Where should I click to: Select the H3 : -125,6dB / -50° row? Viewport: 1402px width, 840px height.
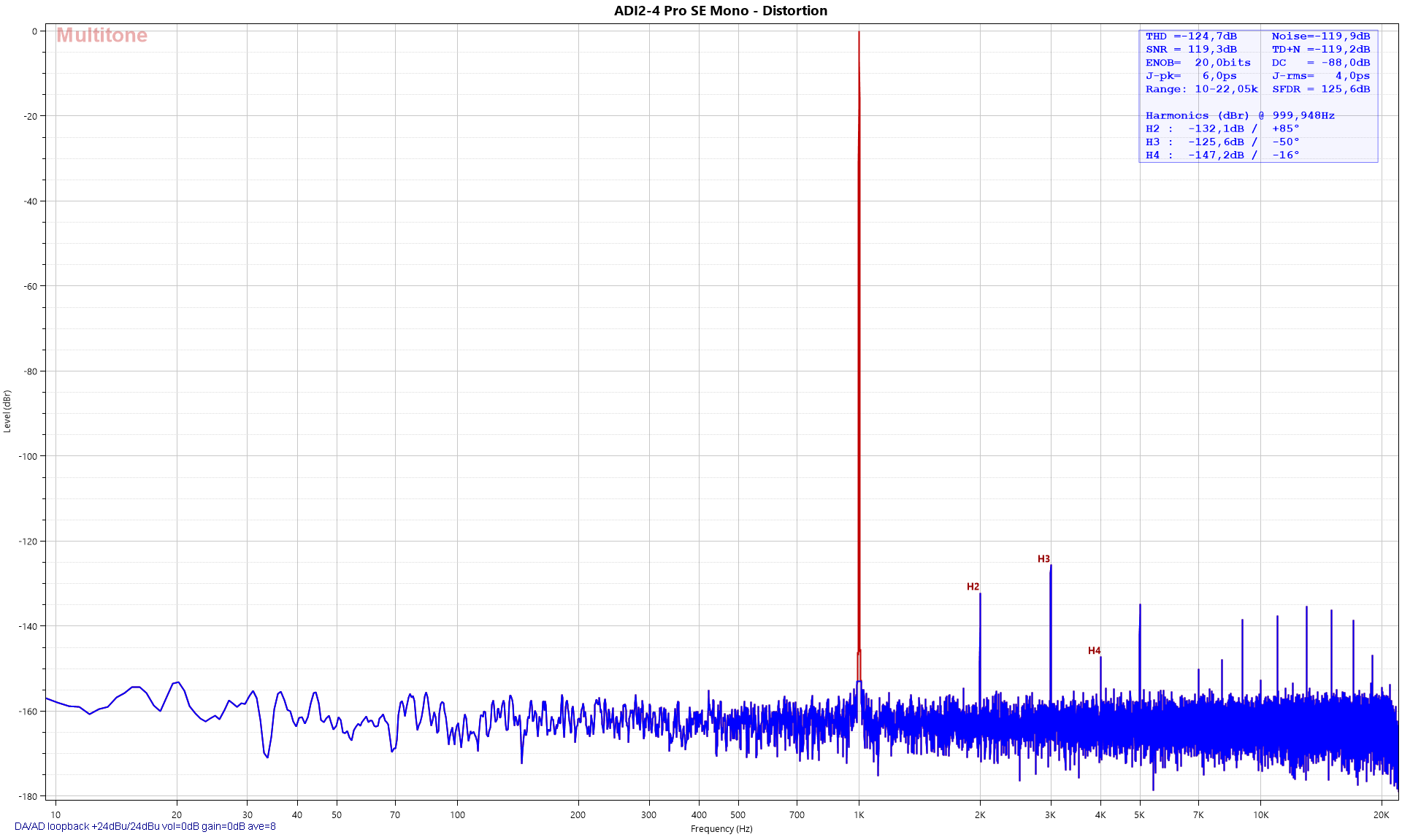click(x=1222, y=142)
